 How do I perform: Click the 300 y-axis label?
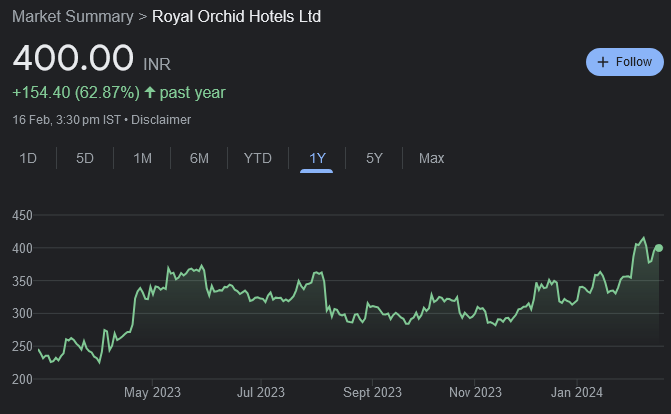pyautogui.click(x=22, y=314)
